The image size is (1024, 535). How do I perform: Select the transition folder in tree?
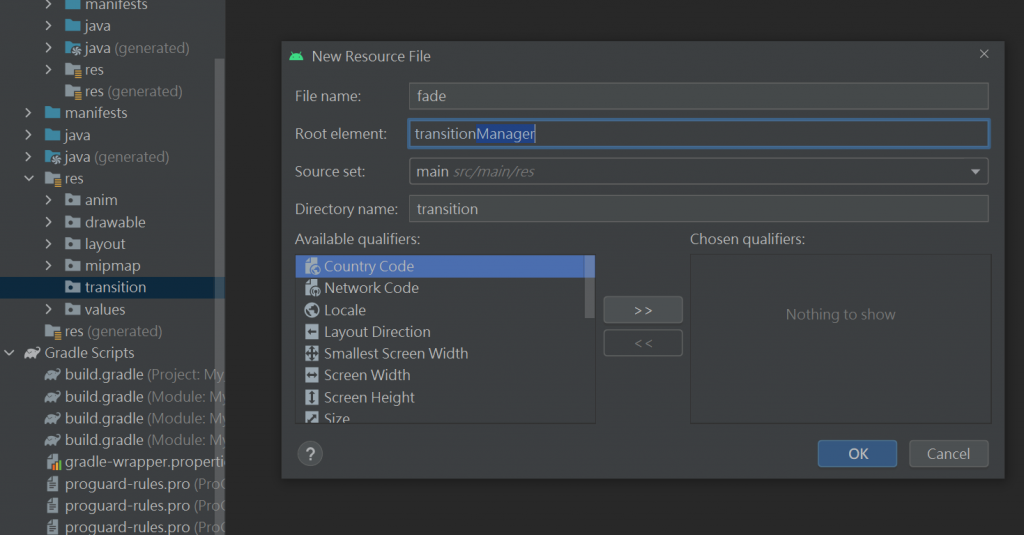(x=115, y=287)
